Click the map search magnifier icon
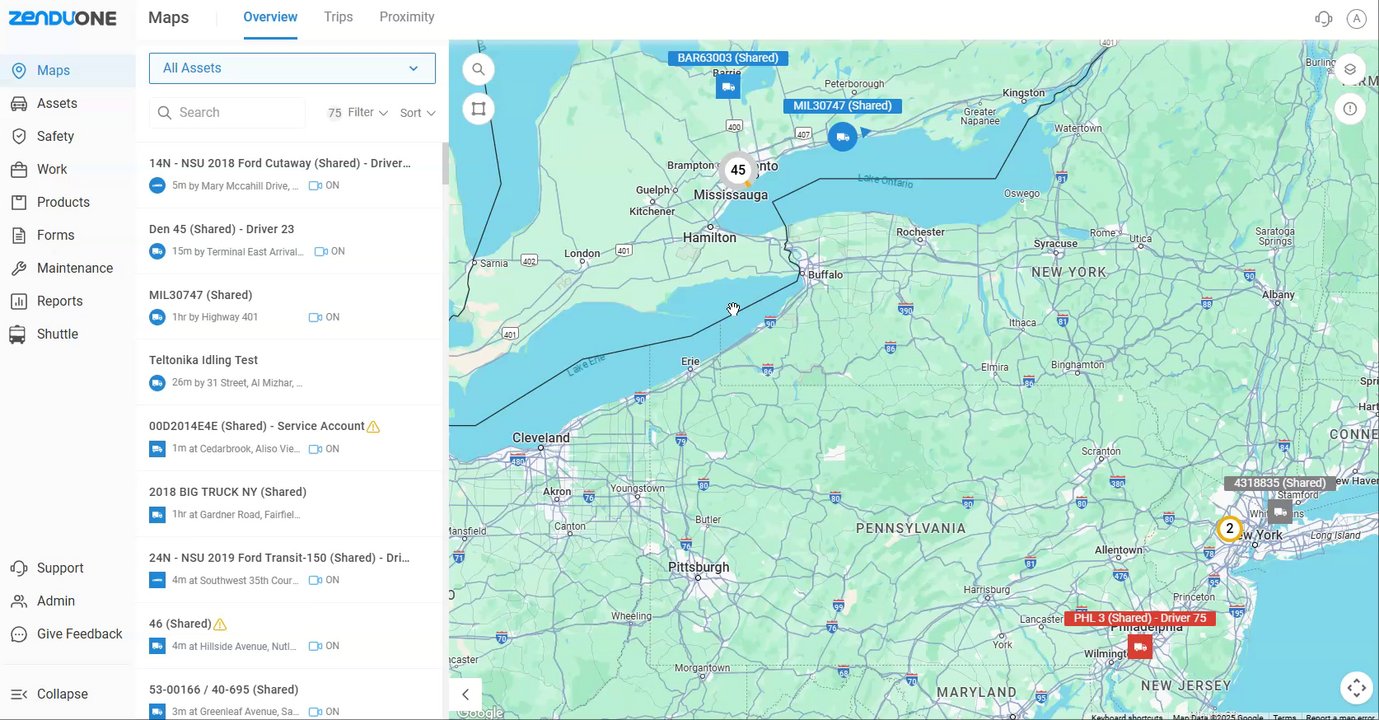 click(478, 69)
